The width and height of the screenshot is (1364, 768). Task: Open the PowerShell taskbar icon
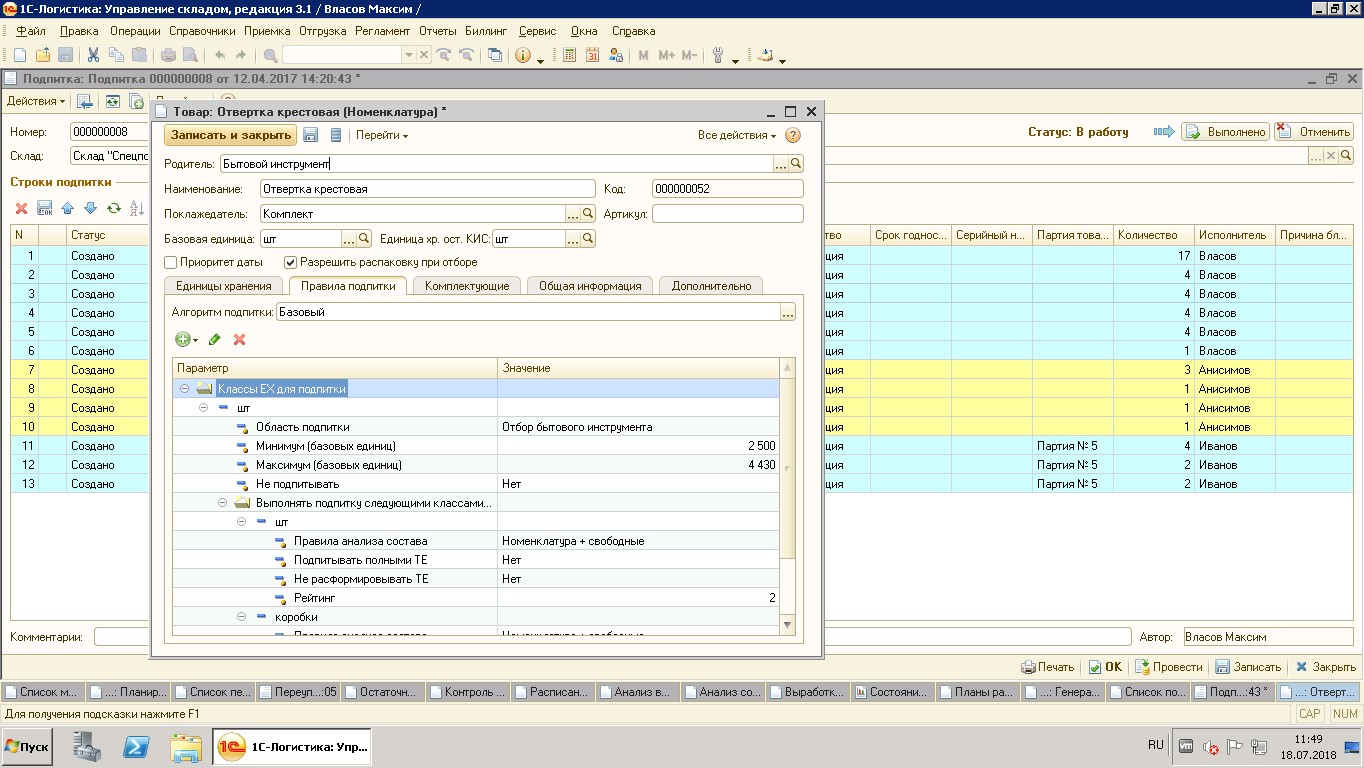pos(136,747)
